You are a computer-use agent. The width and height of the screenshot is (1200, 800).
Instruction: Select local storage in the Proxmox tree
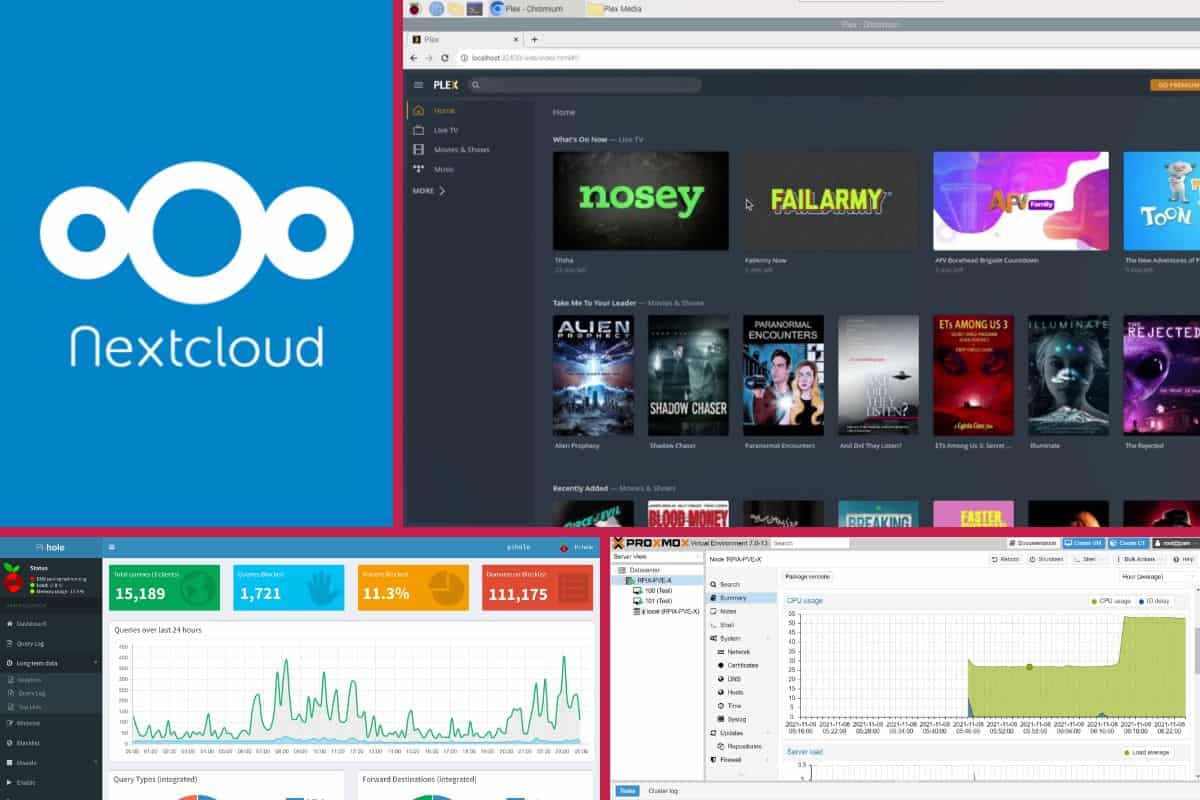coord(664,611)
